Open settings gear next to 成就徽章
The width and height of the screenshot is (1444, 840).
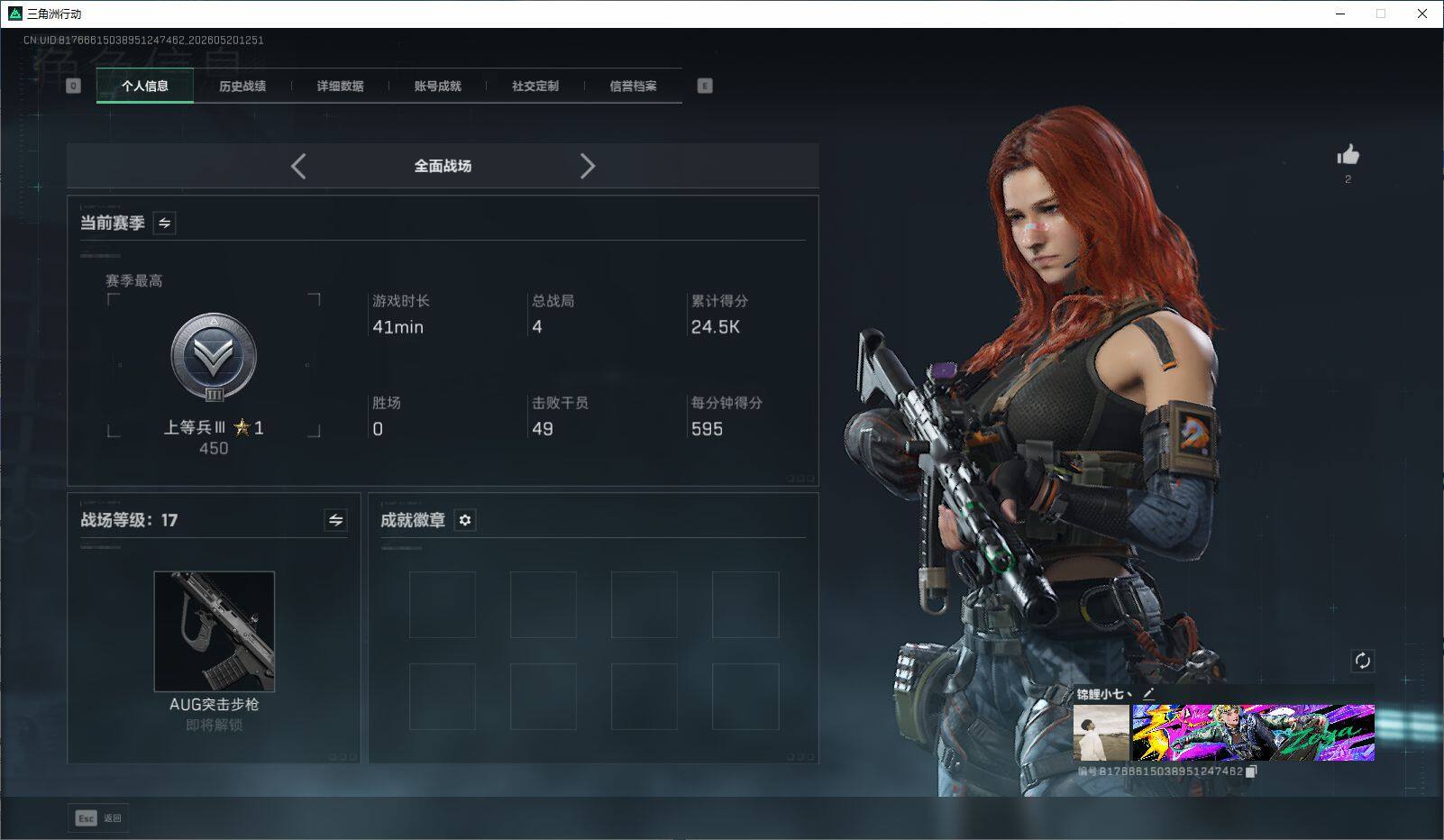pos(465,520)
